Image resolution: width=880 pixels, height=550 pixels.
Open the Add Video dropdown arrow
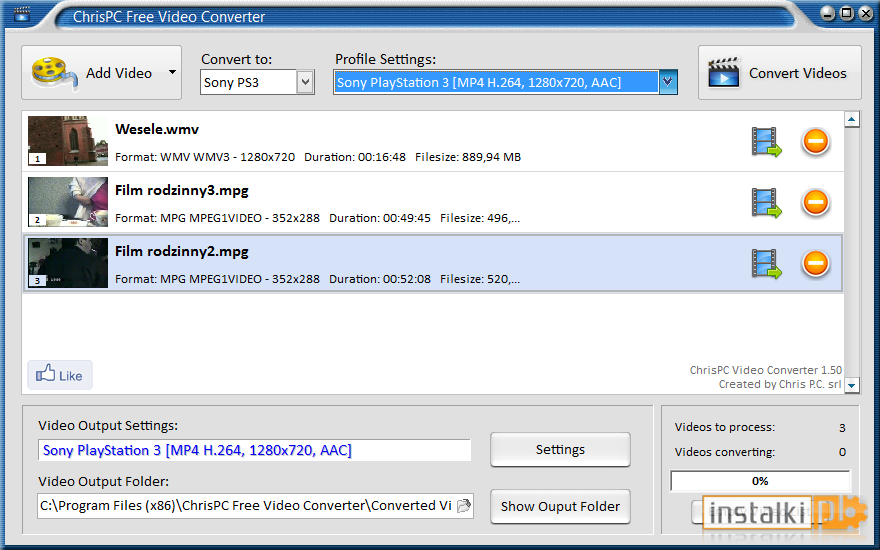click(172, 72)
